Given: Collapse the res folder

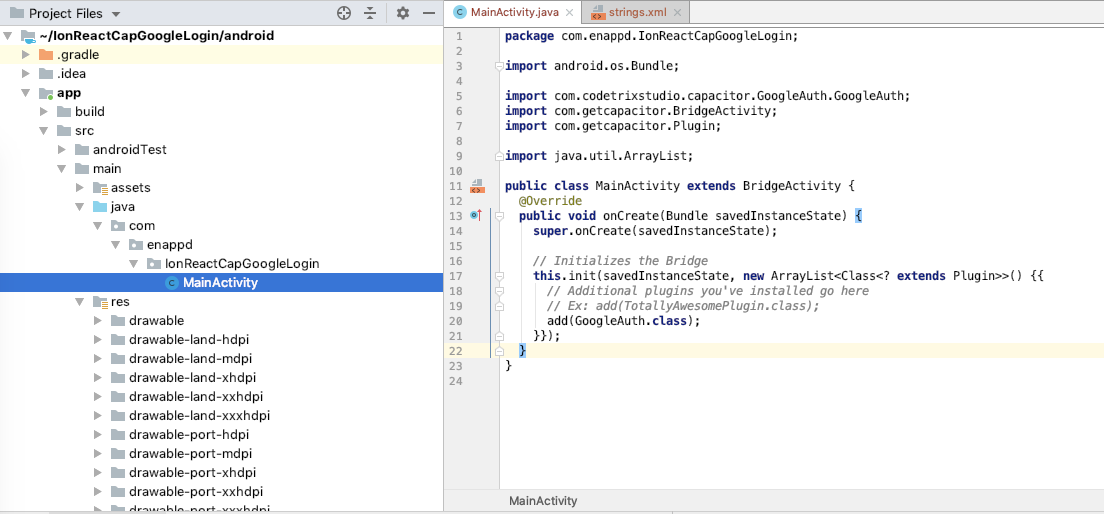Looking at the screenshot, I should click(80, 302).
